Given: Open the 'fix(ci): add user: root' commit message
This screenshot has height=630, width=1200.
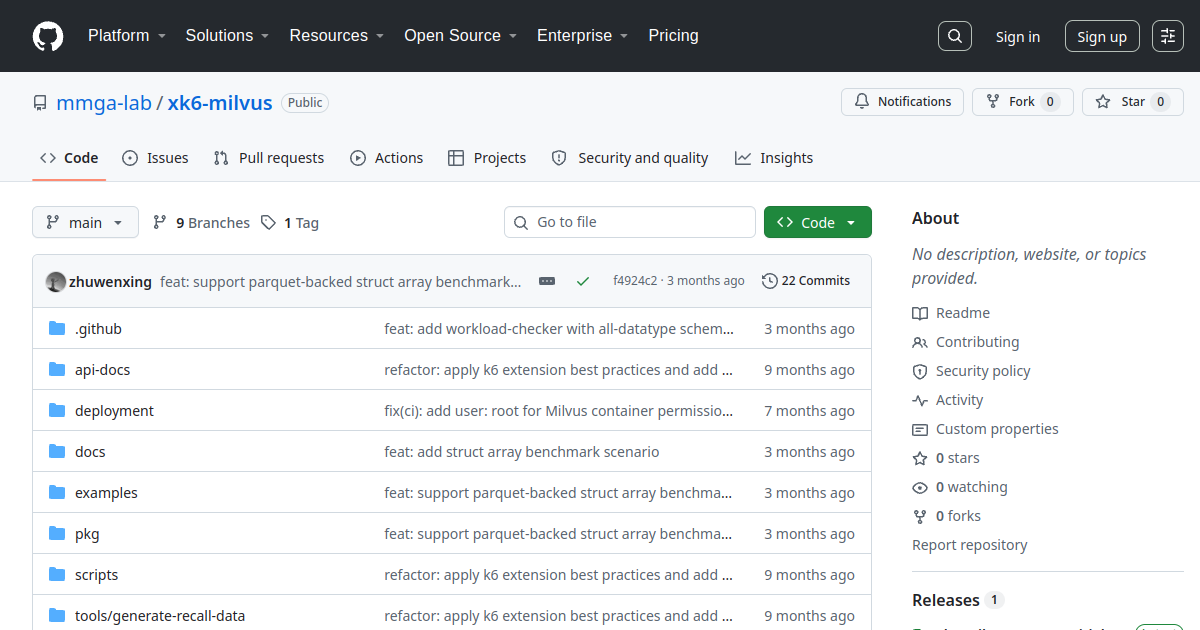Looking at the screenshot, I should tap(559, 411).
